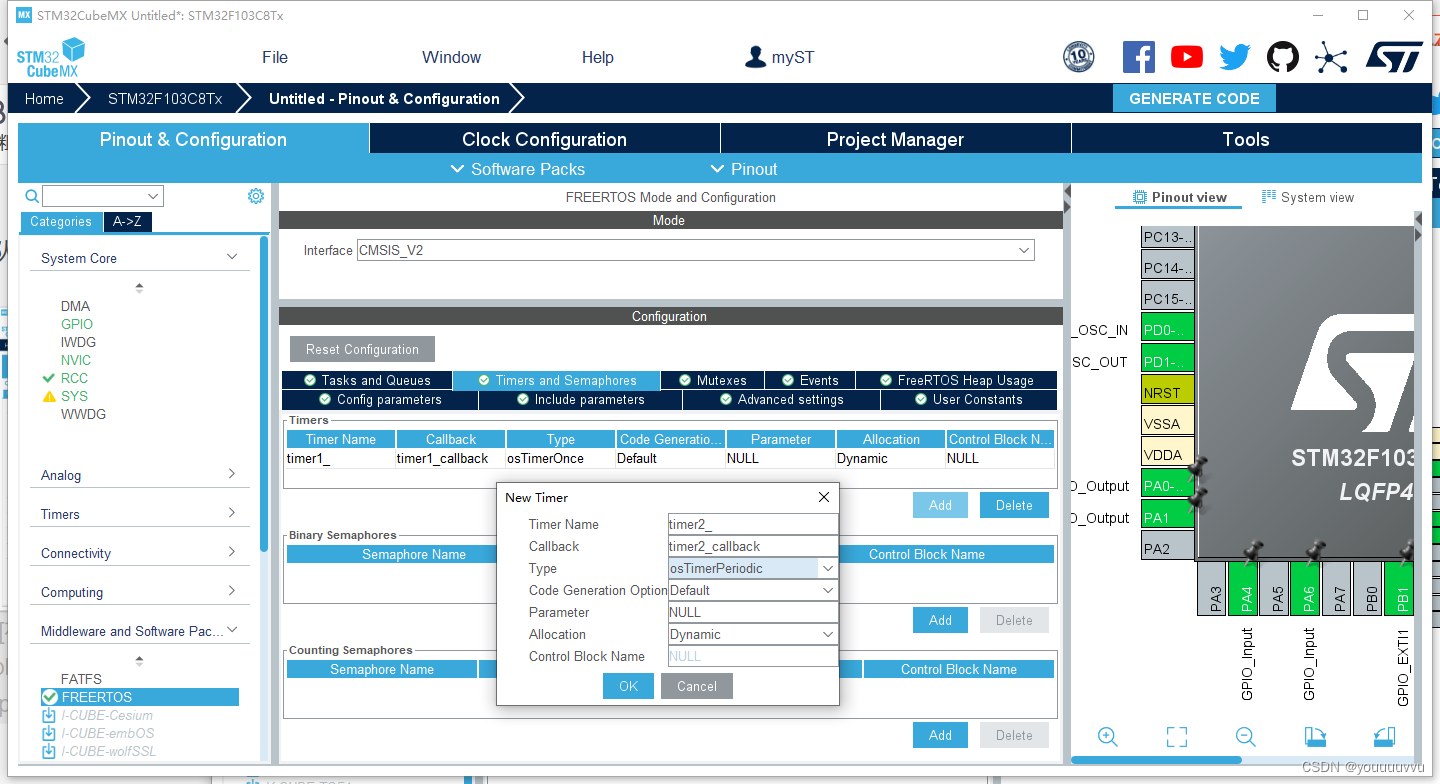The height and width of the screenshot is (784, 1440).
Task: Click the STM32CubeMX logo
Action: pyautogui.click(x=50, y=58)
